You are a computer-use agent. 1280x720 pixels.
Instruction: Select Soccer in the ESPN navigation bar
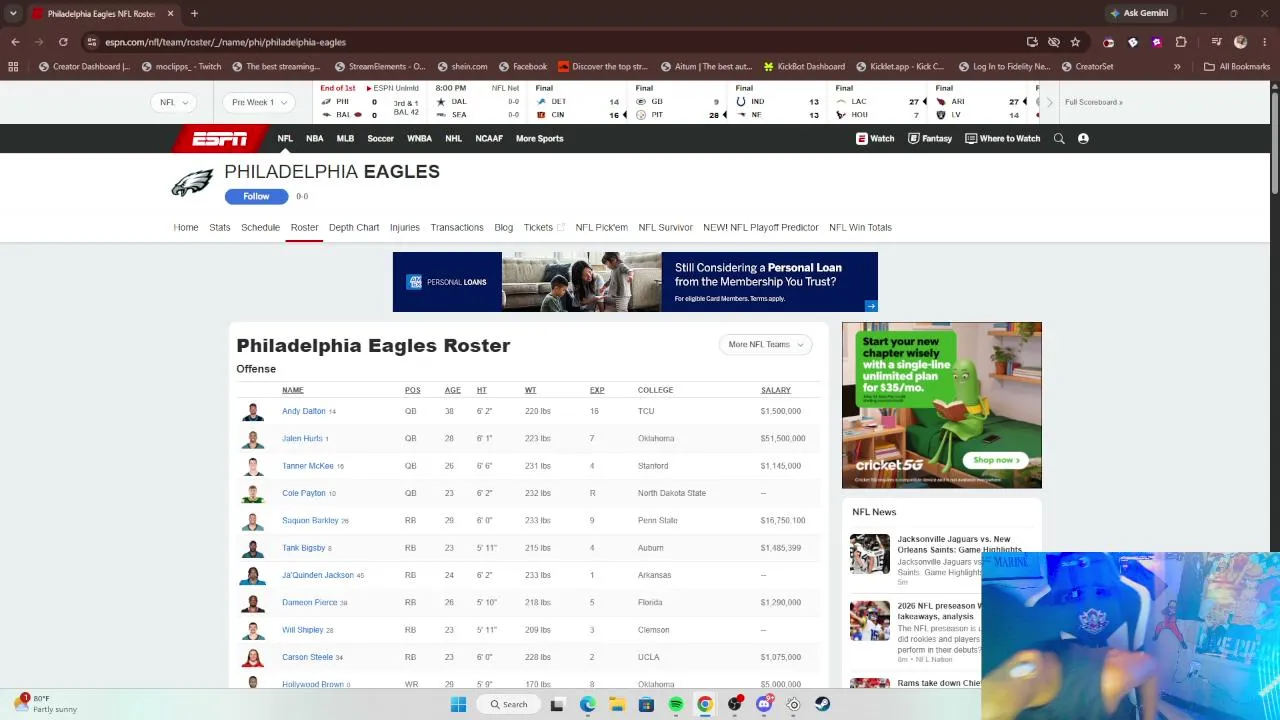[380, 139]
